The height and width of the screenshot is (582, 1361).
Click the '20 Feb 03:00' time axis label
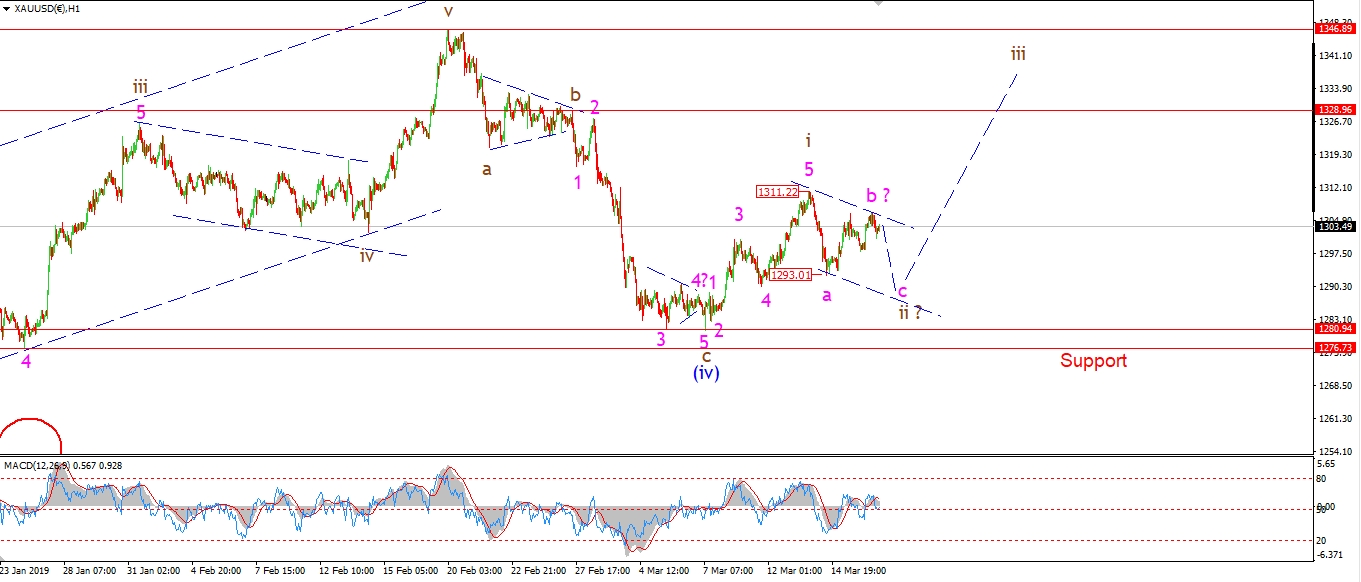[475, 571]
